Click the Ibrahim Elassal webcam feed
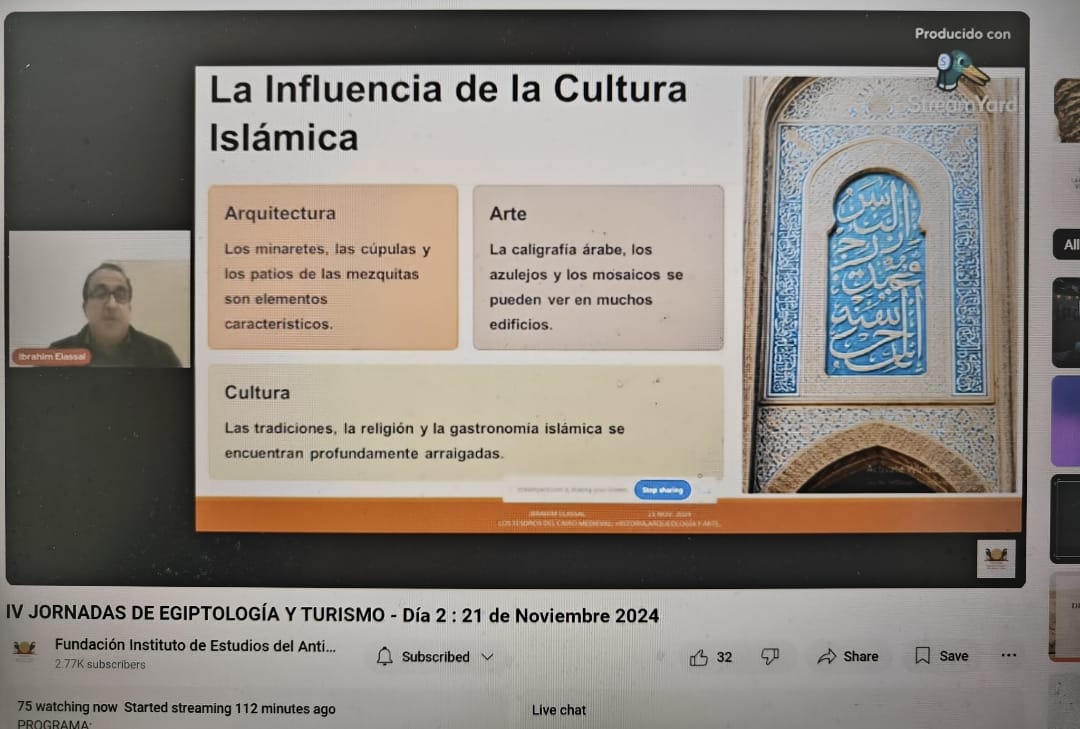Viewport: 1080px width, 729px height. (100, 299)
